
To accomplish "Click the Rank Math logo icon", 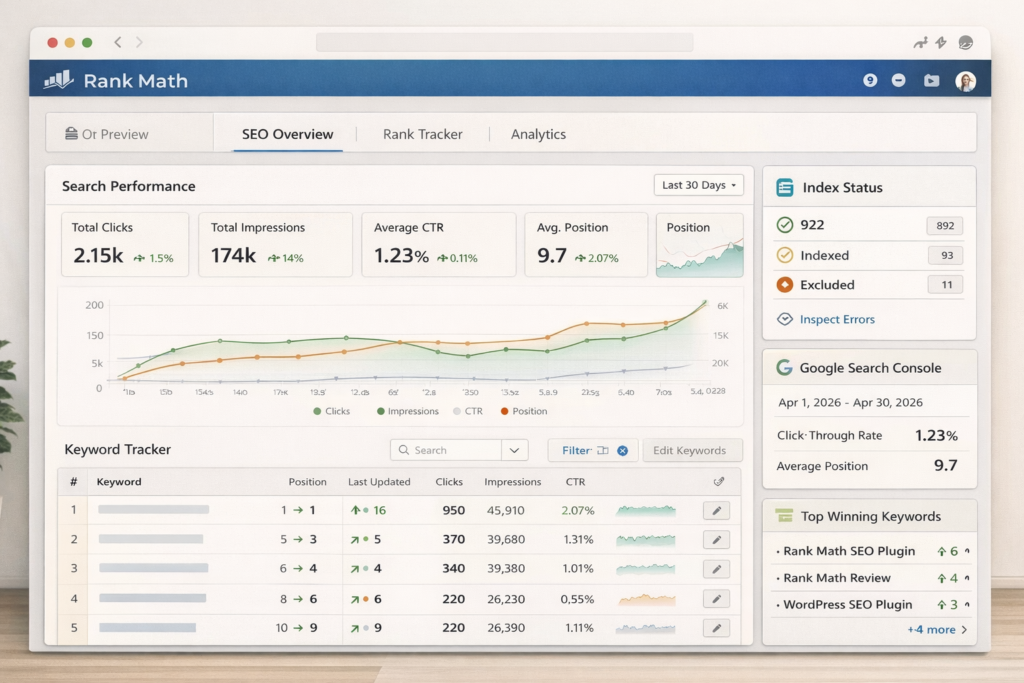I will (60, 81).
